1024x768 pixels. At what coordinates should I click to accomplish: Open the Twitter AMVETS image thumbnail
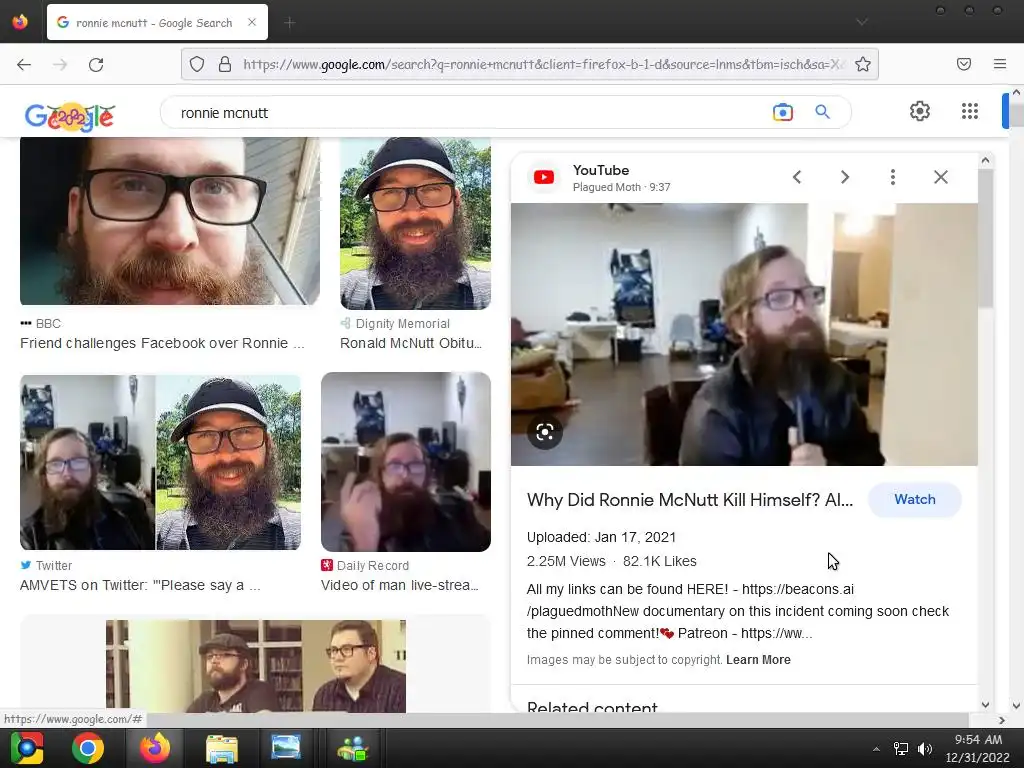coord(161,462)
